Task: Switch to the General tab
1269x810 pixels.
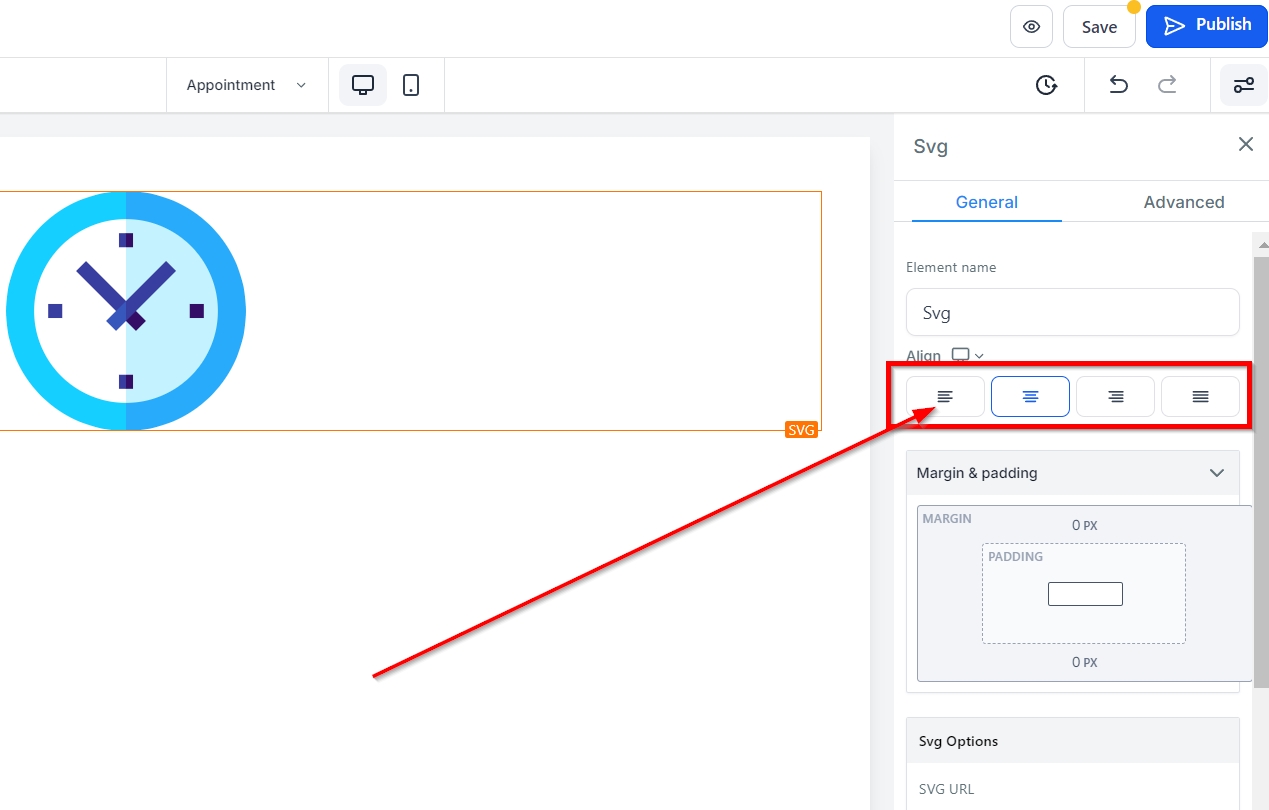Action: point(986,202)
